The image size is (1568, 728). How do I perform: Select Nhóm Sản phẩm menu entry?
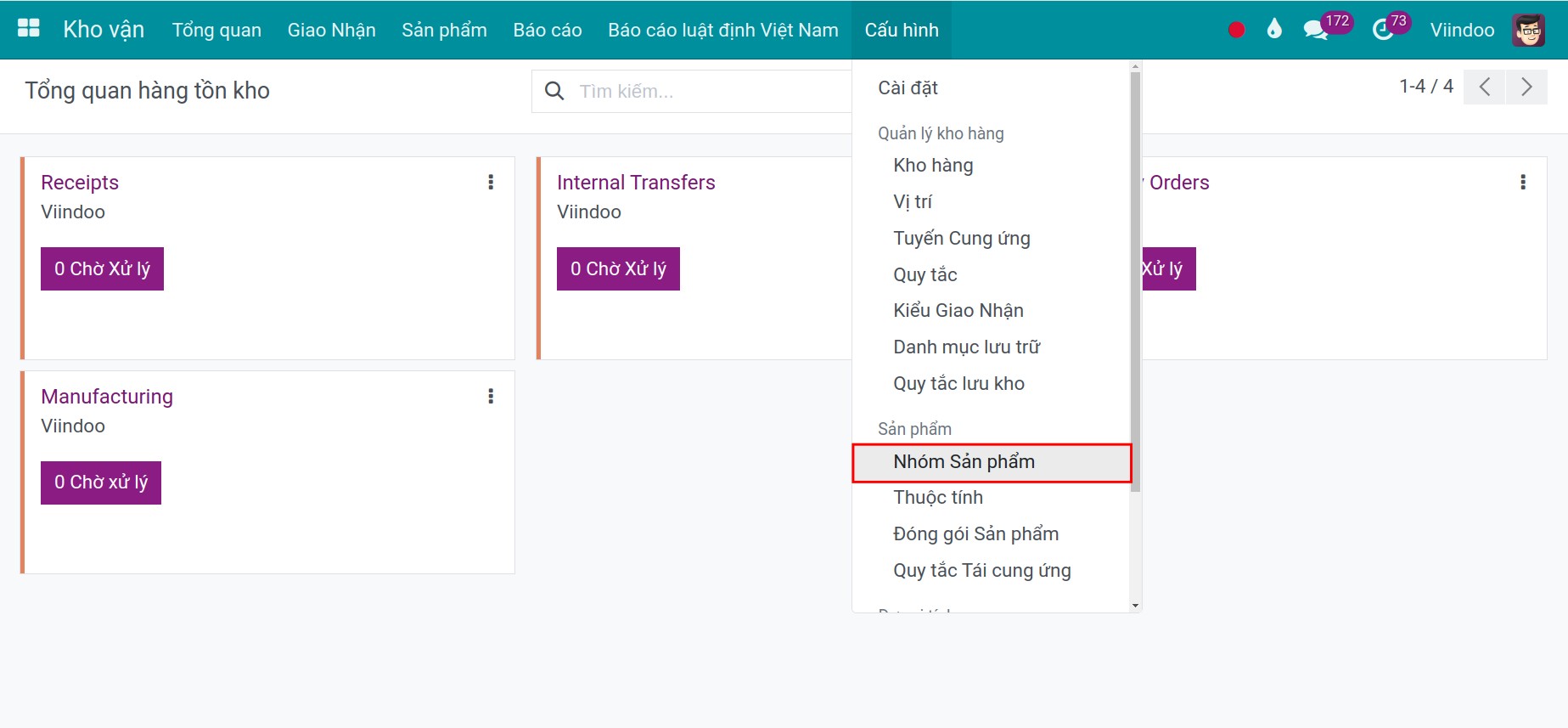coord(964,461)
